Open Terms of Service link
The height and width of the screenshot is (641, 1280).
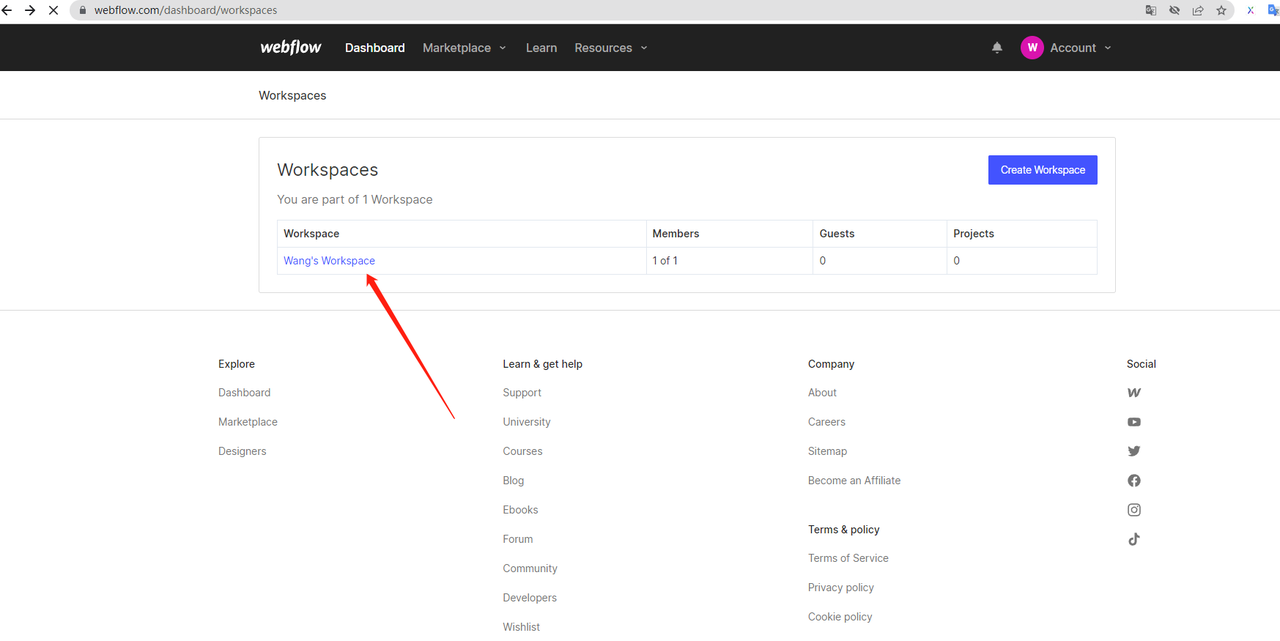click(848, 558)
